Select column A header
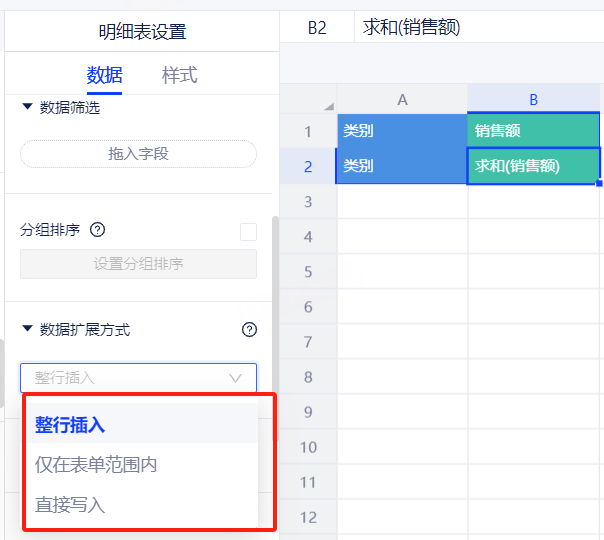 point(402,99)
